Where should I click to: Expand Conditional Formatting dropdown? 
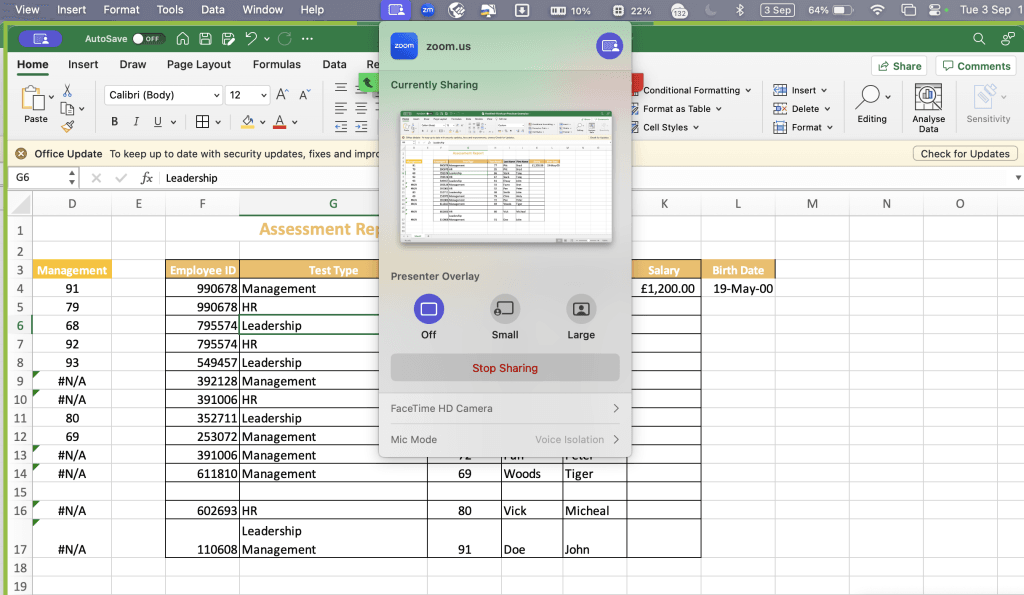coord(748,90)
